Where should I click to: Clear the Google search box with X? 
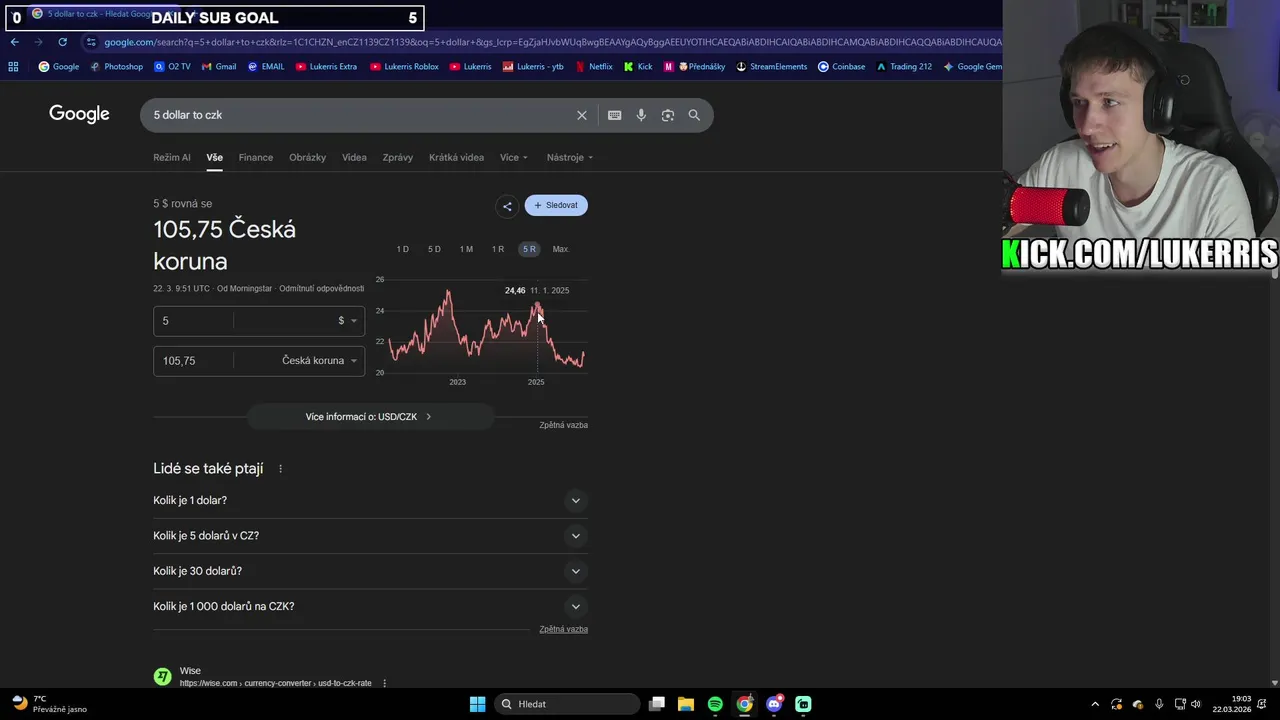(581, 115)
